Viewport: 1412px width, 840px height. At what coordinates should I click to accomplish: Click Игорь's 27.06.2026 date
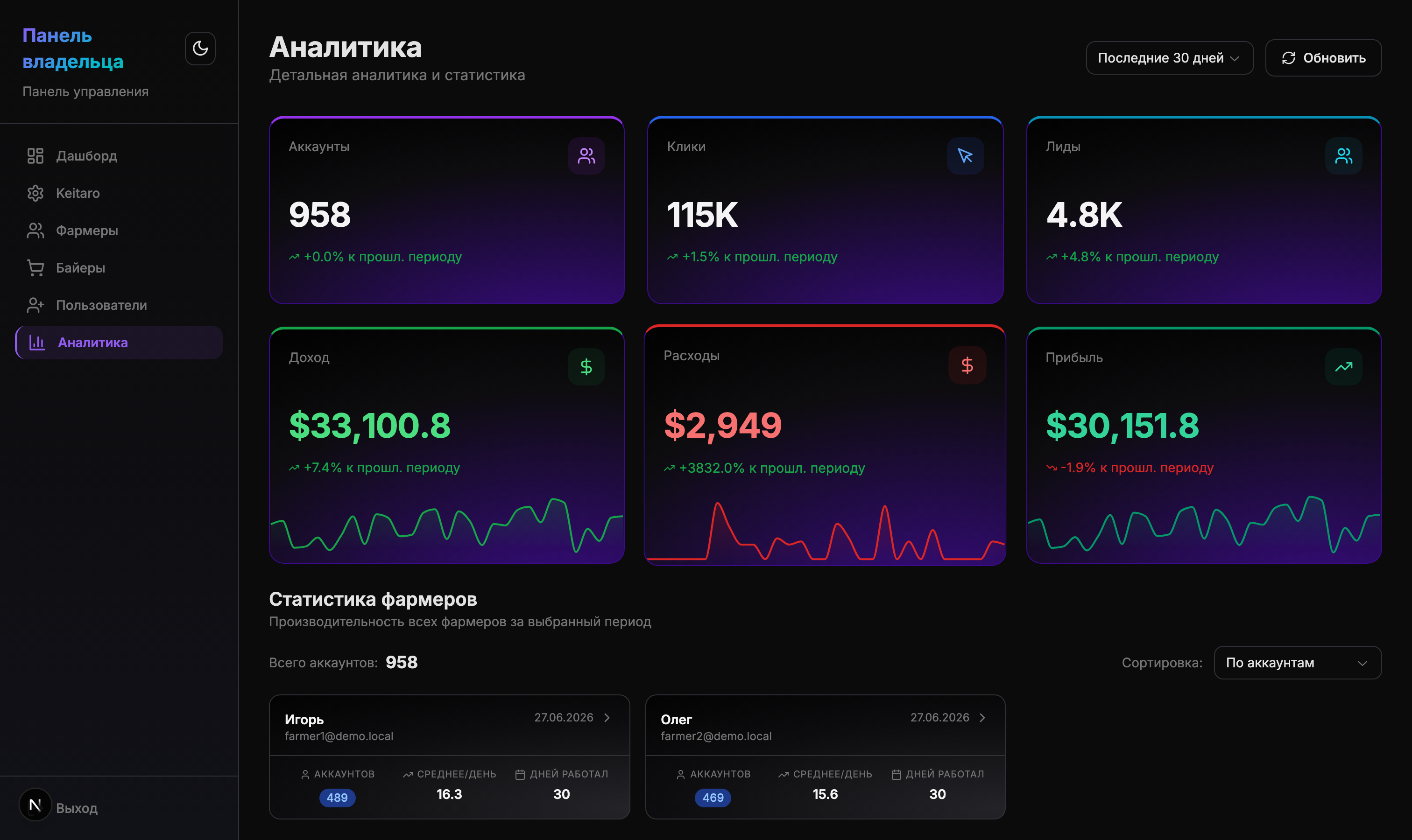point(564,718)
